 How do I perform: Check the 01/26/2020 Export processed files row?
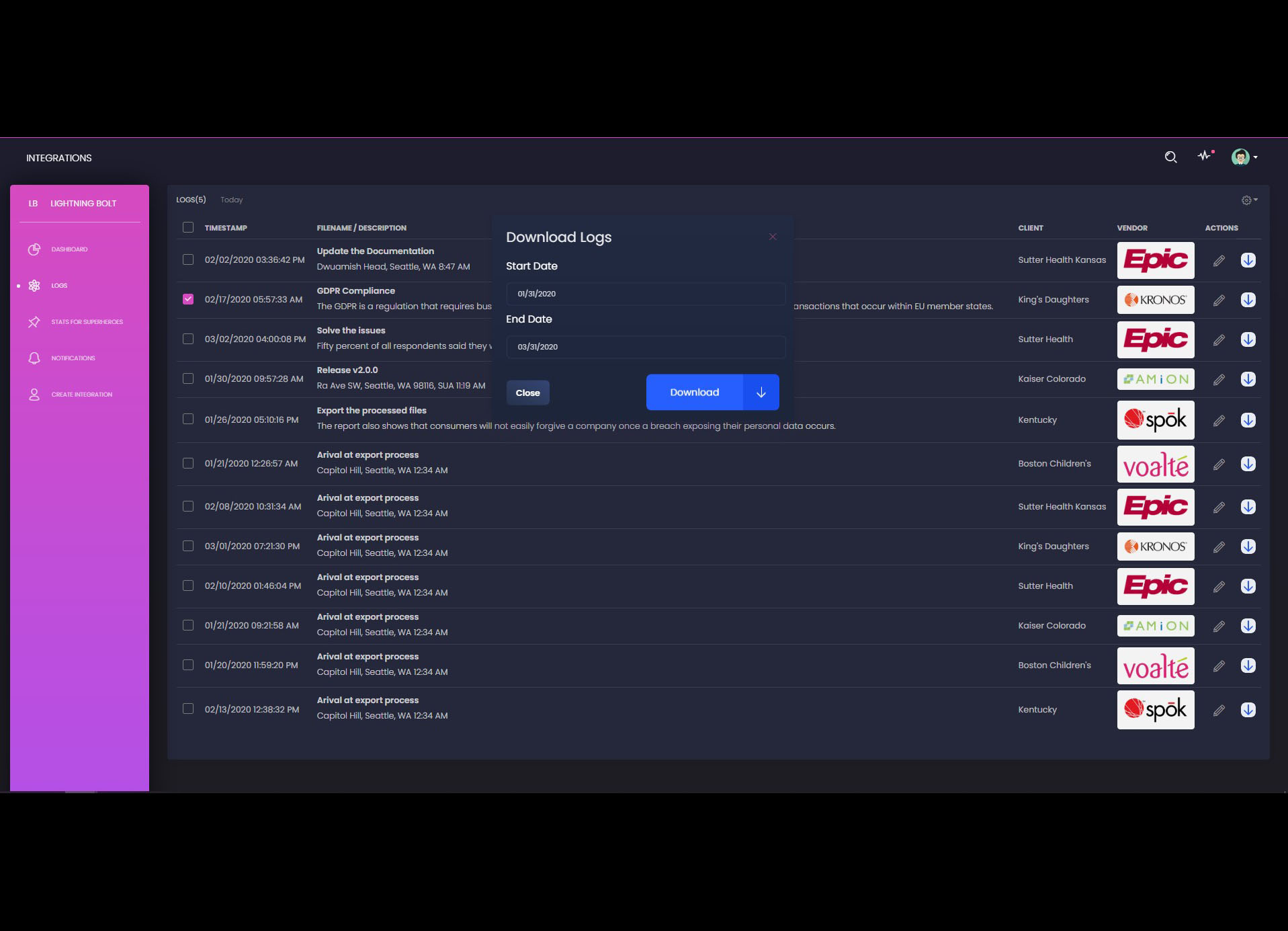click(x=188, y=419)
